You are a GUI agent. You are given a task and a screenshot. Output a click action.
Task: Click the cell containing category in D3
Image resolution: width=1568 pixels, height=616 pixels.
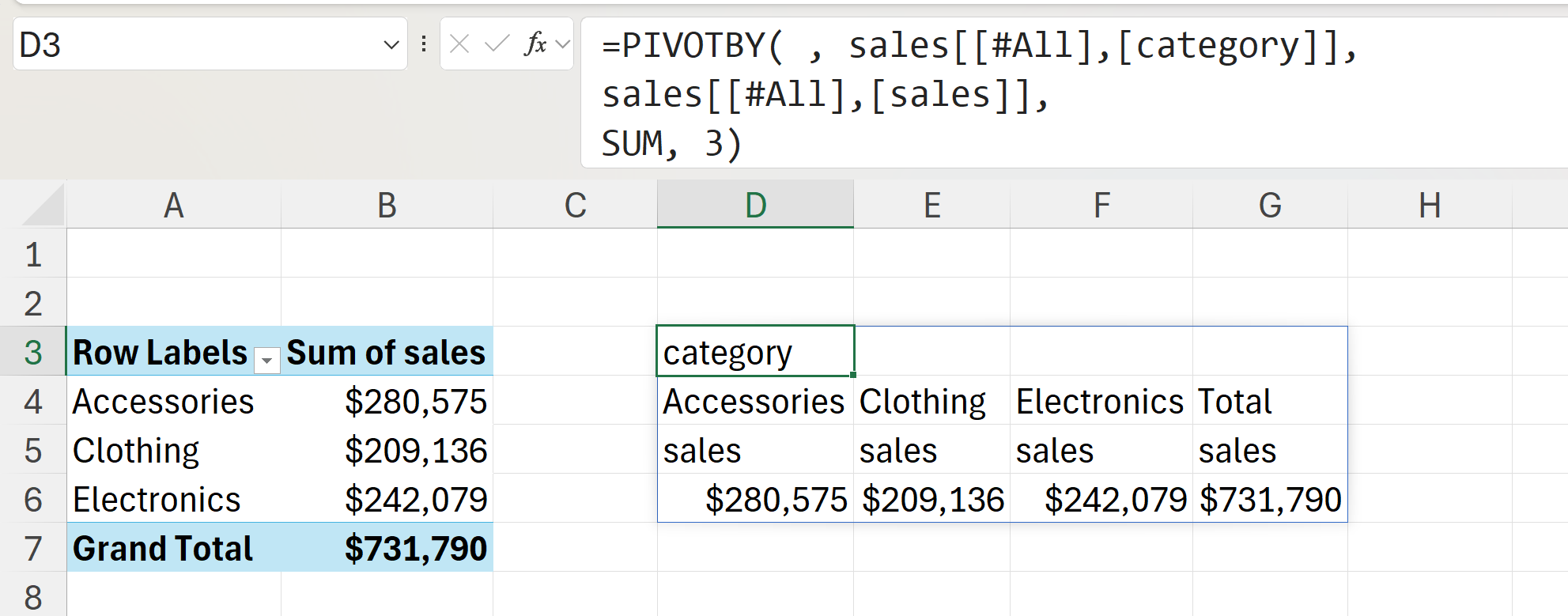(755, 353)
